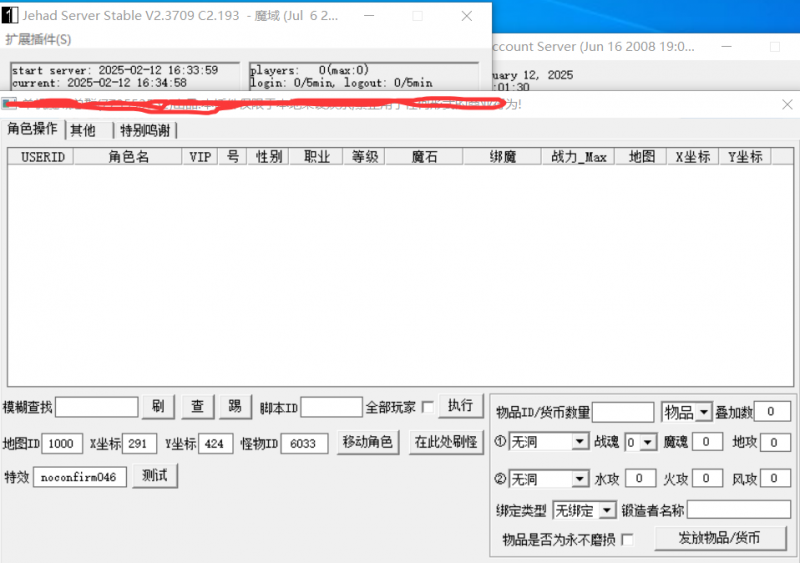
Task: Click the 性别 column header
Action: (268, 157)
